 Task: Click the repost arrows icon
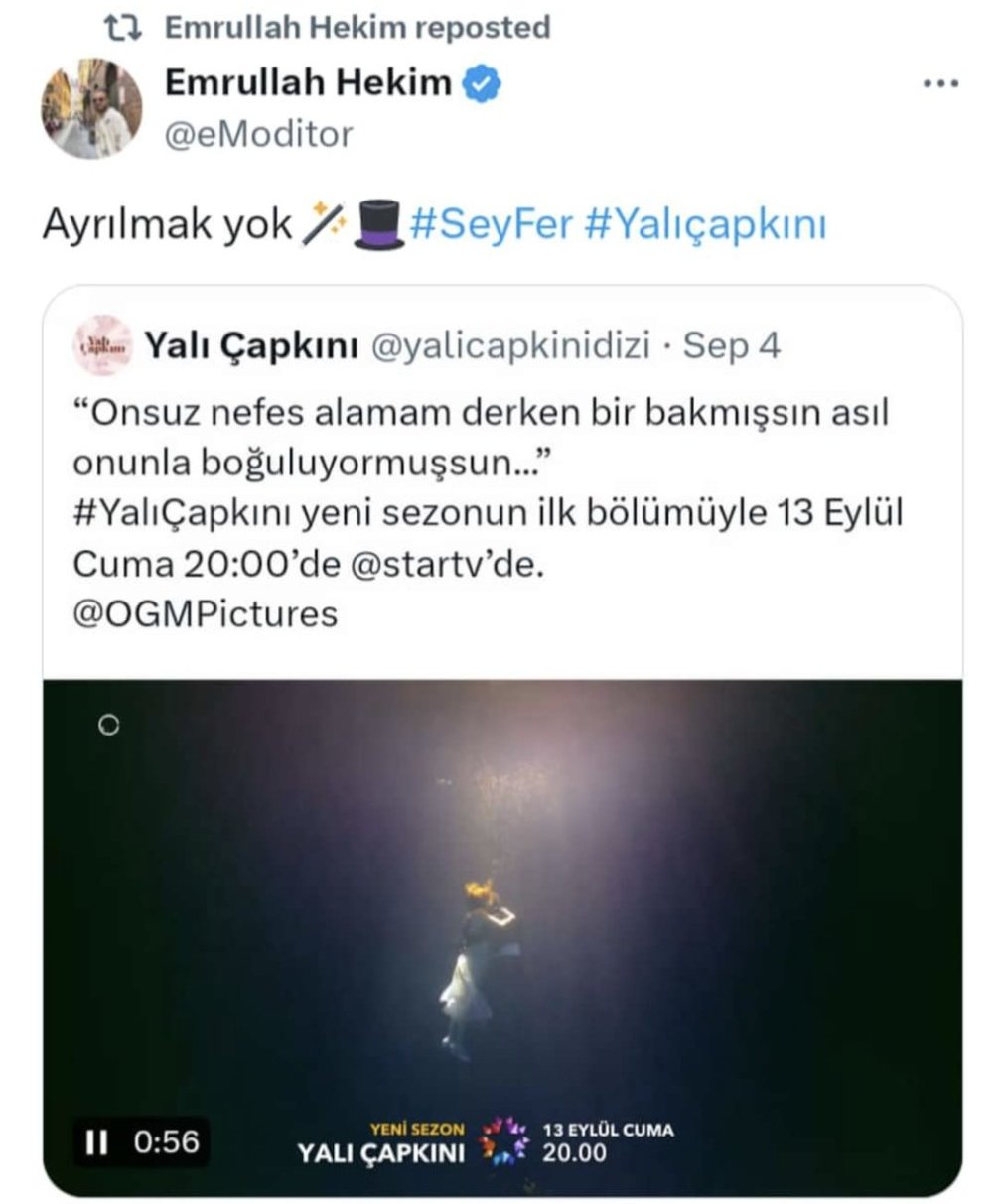coord(125,27)
